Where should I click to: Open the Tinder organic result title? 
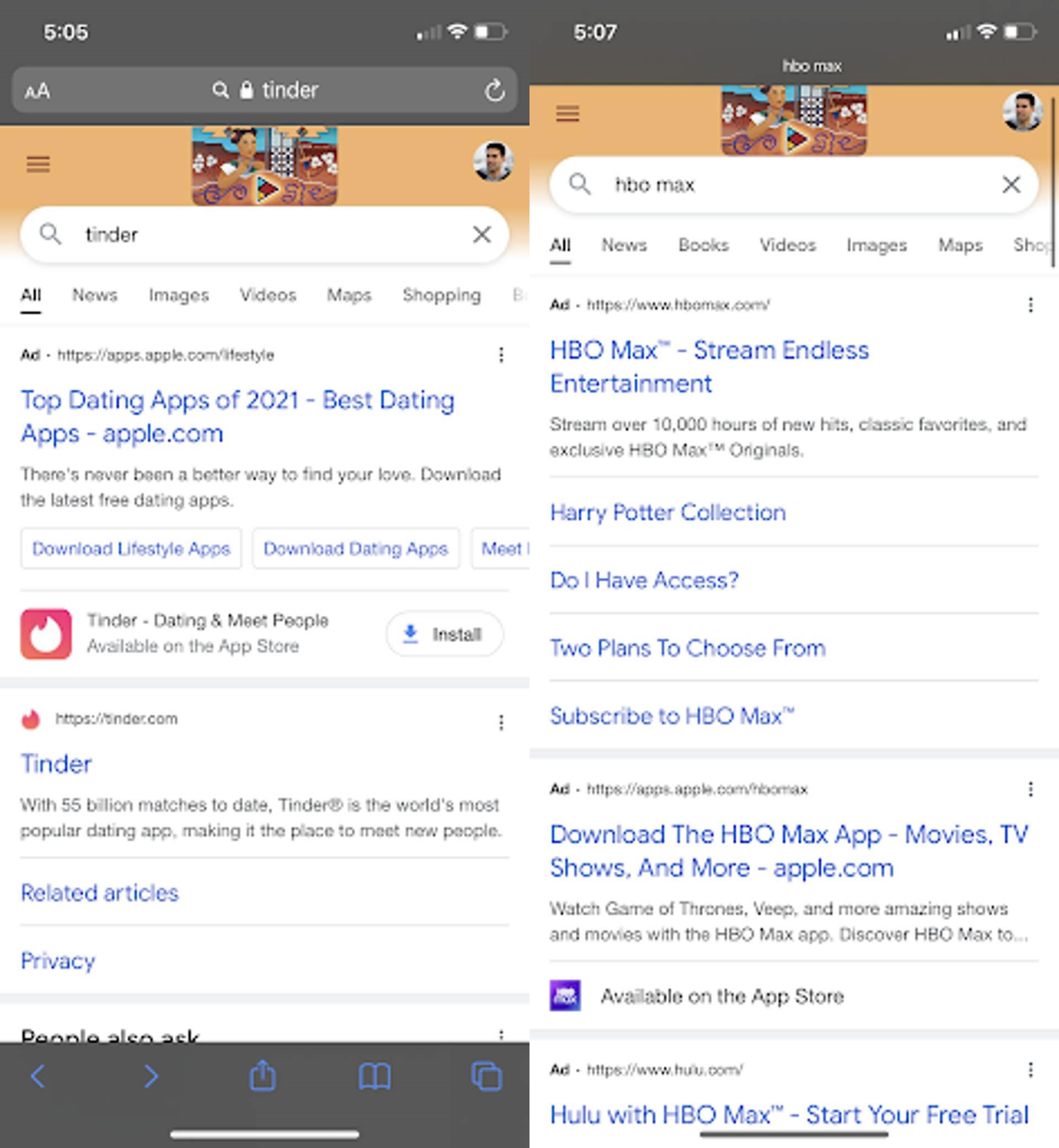click(56, 764)
